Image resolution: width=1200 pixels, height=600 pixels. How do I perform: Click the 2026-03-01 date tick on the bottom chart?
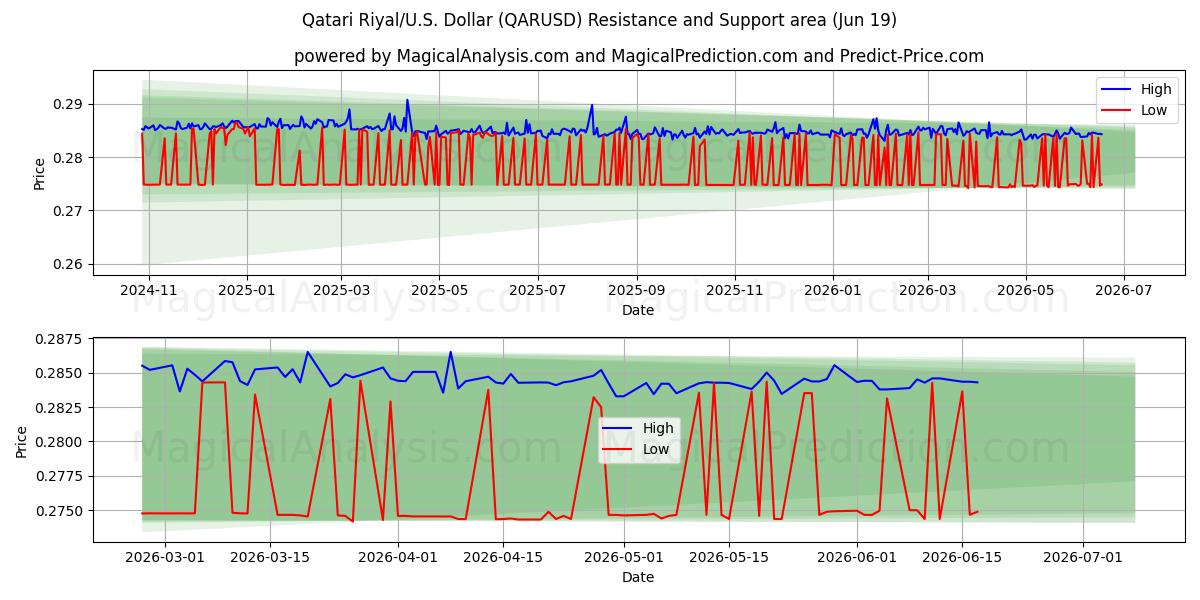click(x=164, y=558)
